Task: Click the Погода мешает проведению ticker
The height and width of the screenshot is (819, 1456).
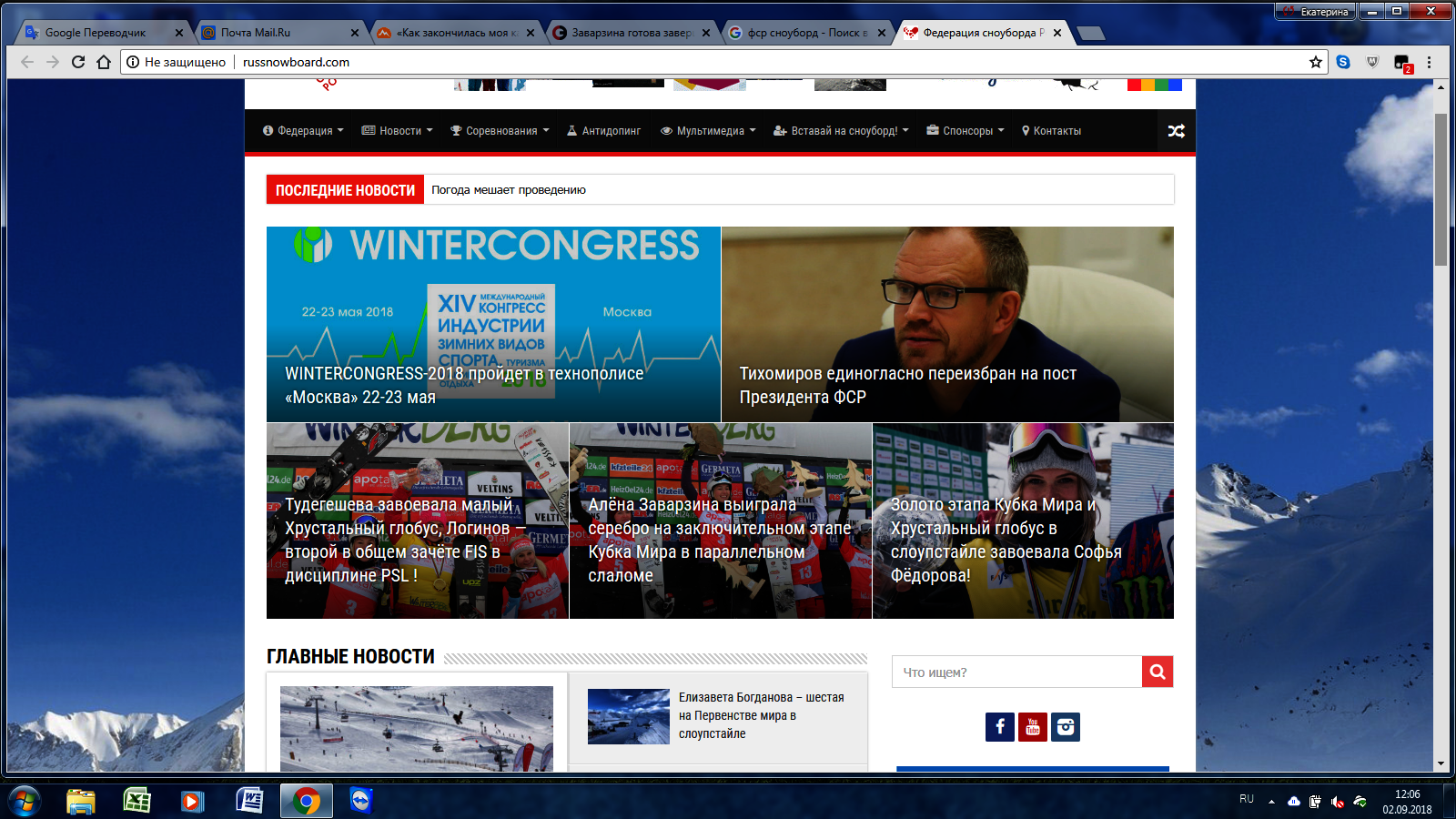Action: click(509, 190)
